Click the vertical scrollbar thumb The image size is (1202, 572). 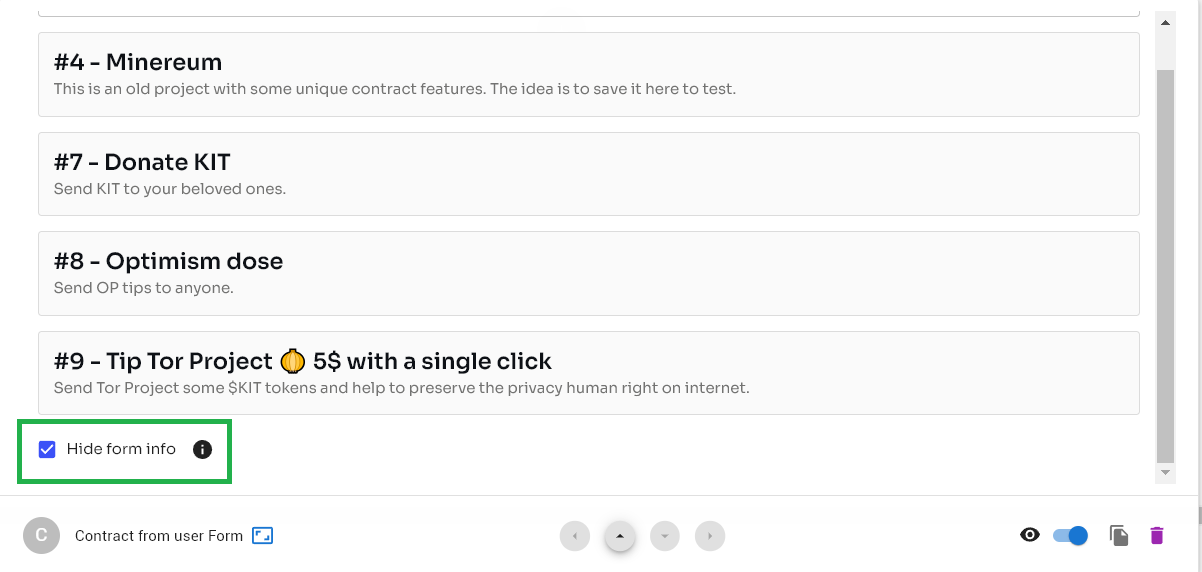[1165, 260]
